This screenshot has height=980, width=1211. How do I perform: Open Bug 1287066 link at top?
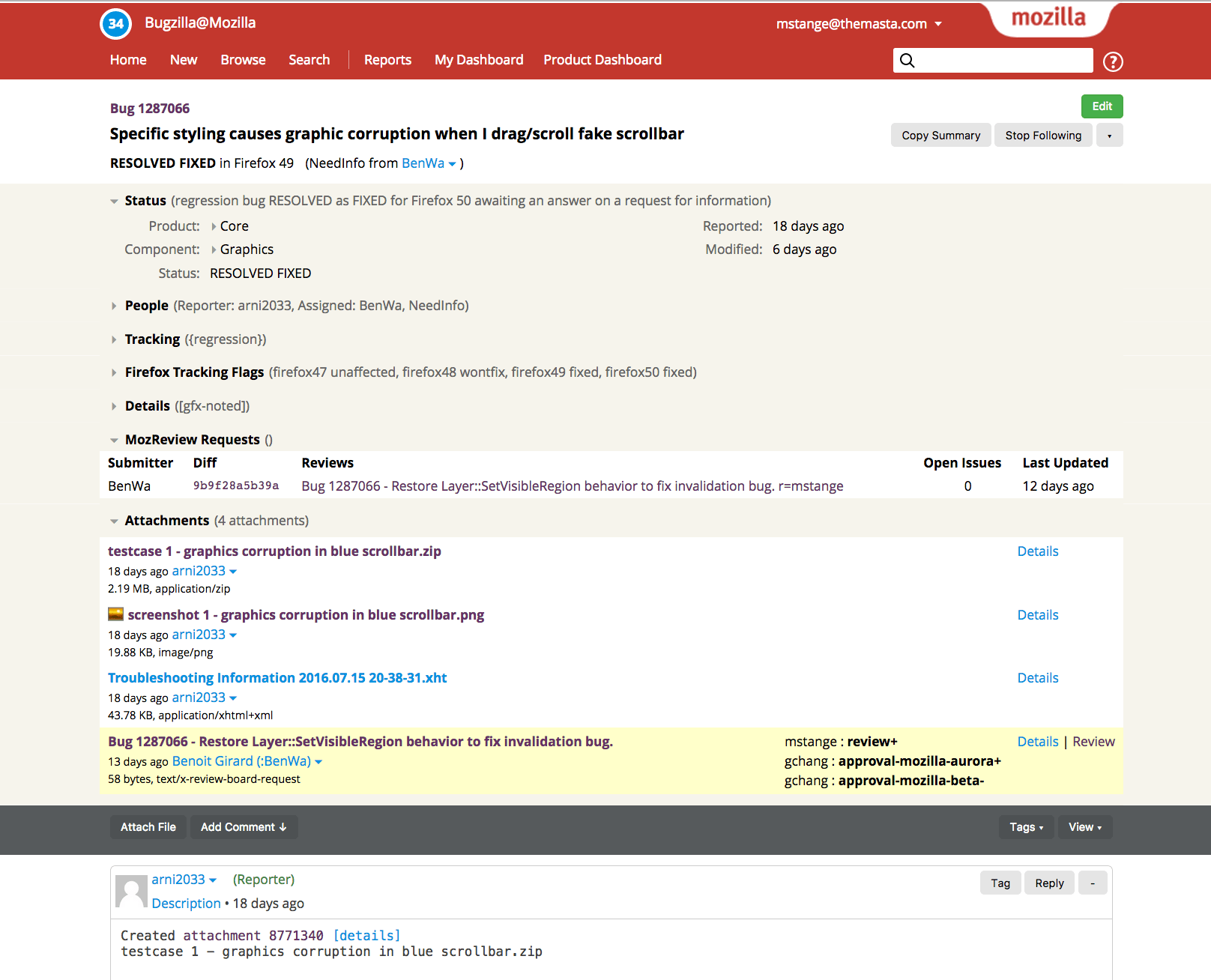click(150, 109)
